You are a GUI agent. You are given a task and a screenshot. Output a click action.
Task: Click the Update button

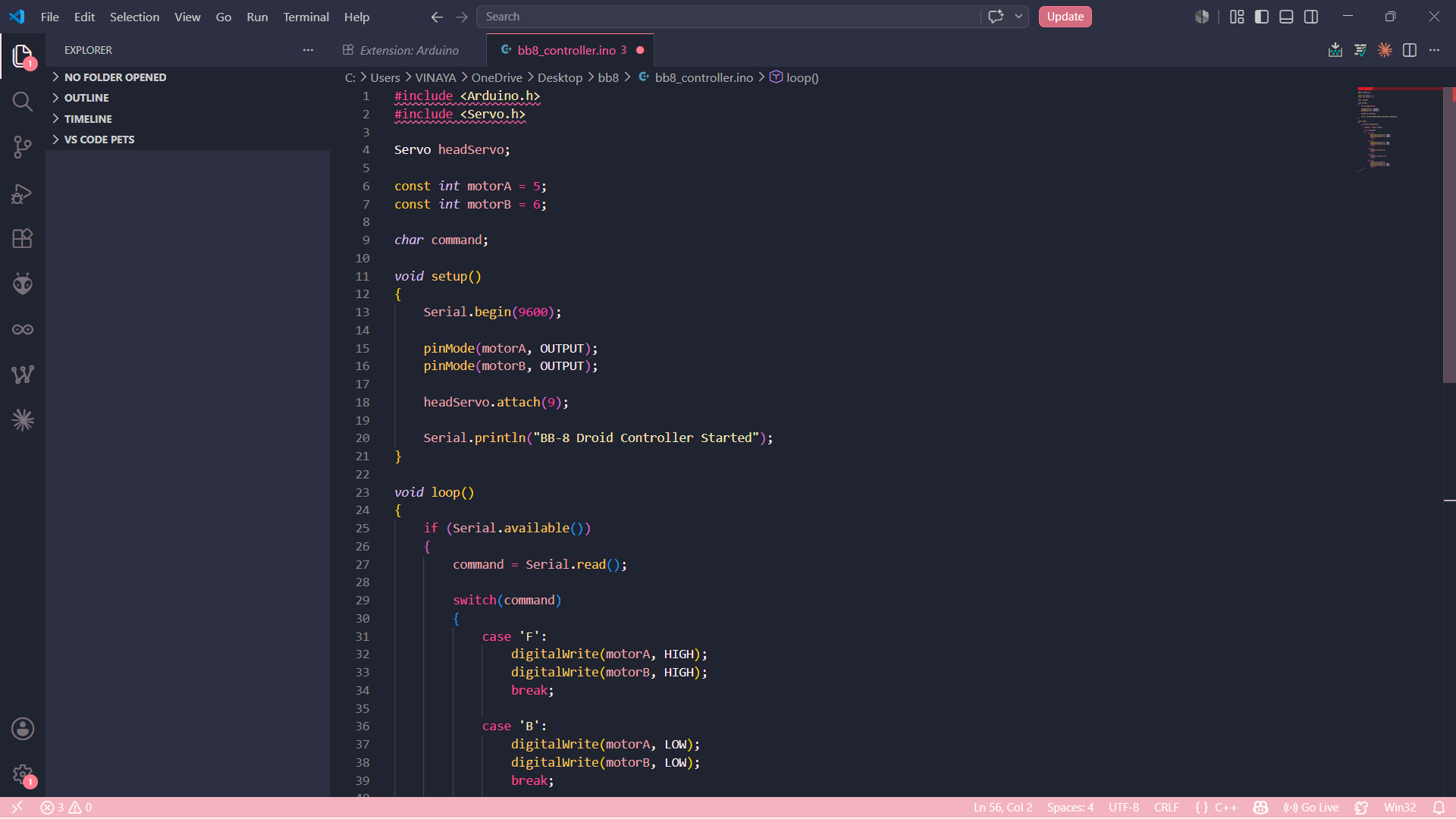coord(1065,17)
